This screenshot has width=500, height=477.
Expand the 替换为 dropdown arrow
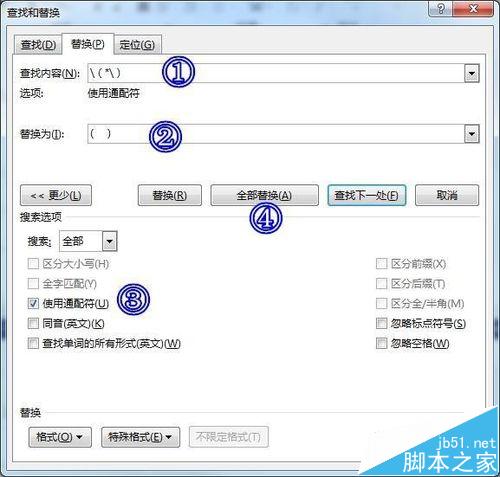coord(472,134)
